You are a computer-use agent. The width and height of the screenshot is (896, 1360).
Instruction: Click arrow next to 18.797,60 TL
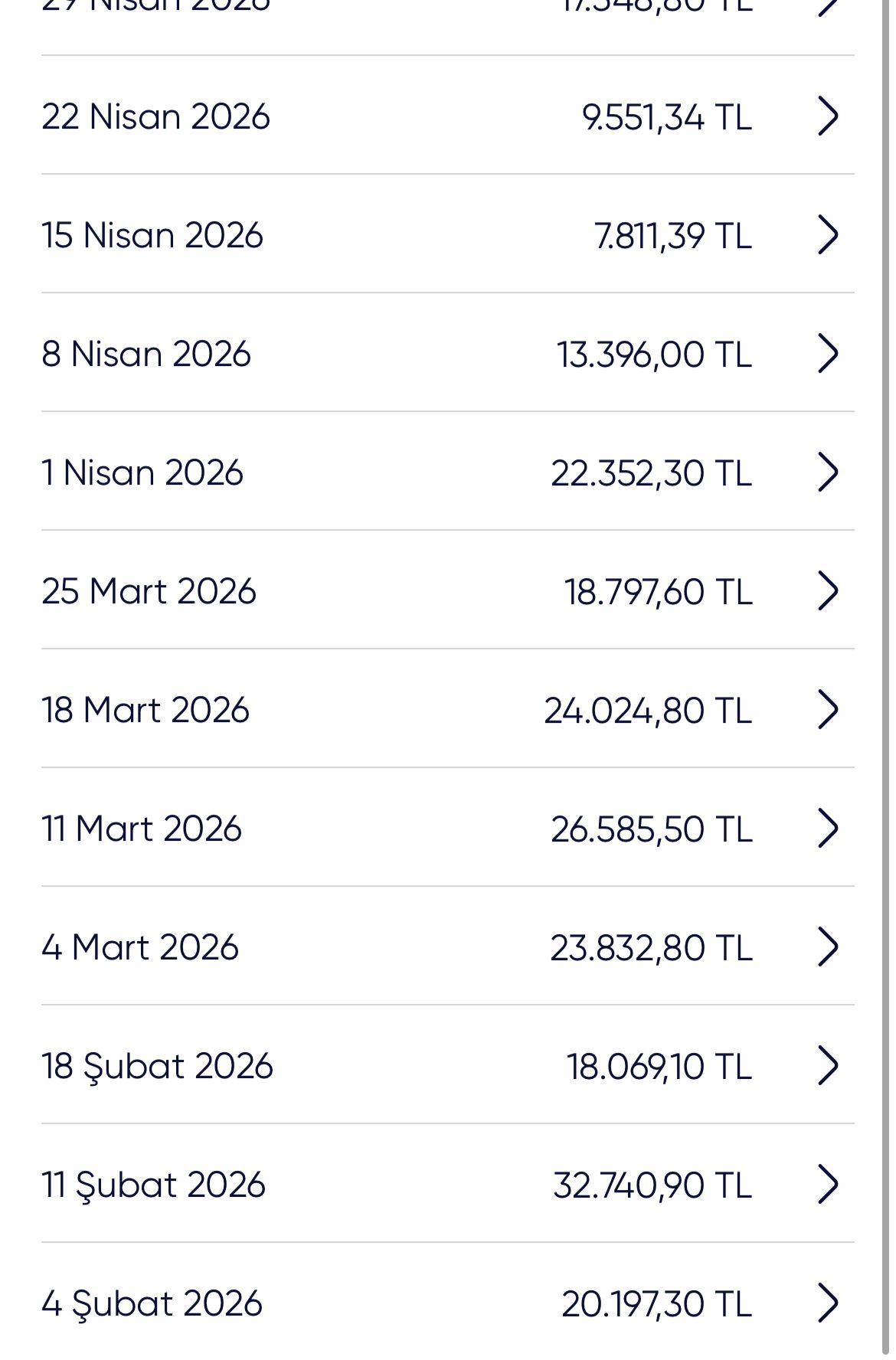coord(828,591)
